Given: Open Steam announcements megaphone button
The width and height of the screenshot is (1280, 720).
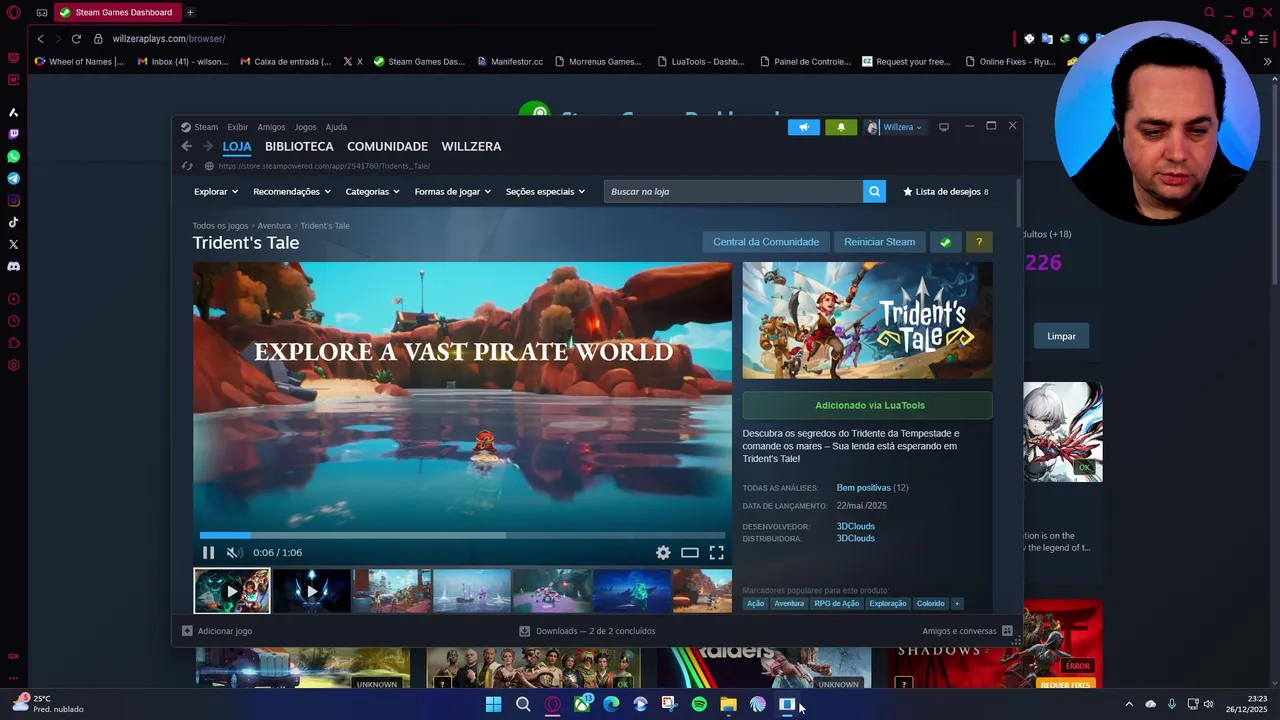Looking at the screenshot, I should 804,127.
